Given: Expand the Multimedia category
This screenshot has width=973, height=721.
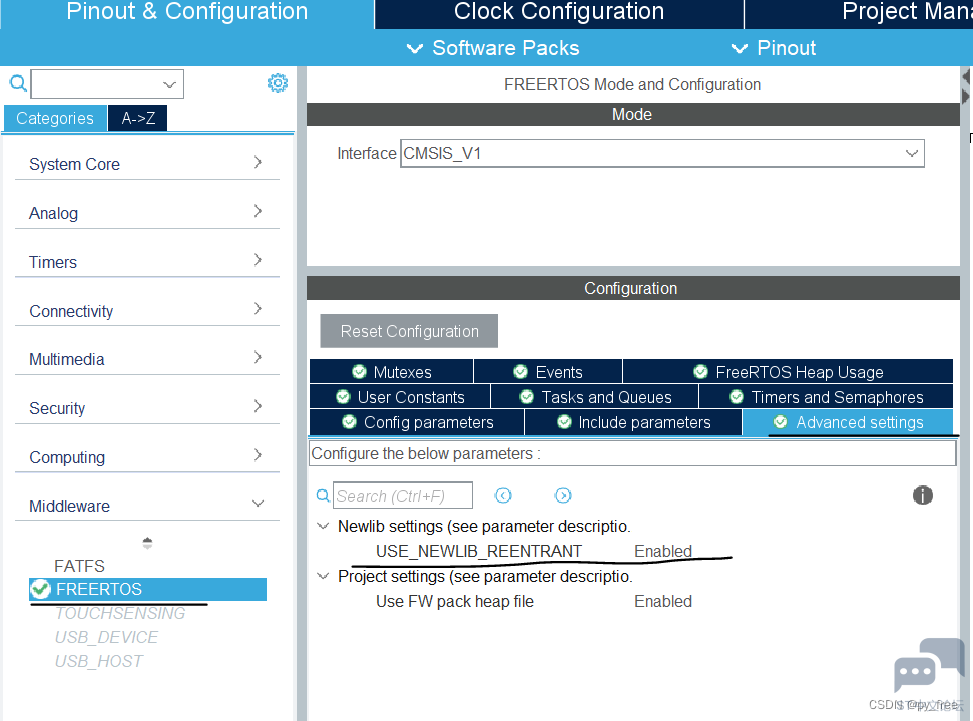Looking at the screenshot, I should [147, 359].
